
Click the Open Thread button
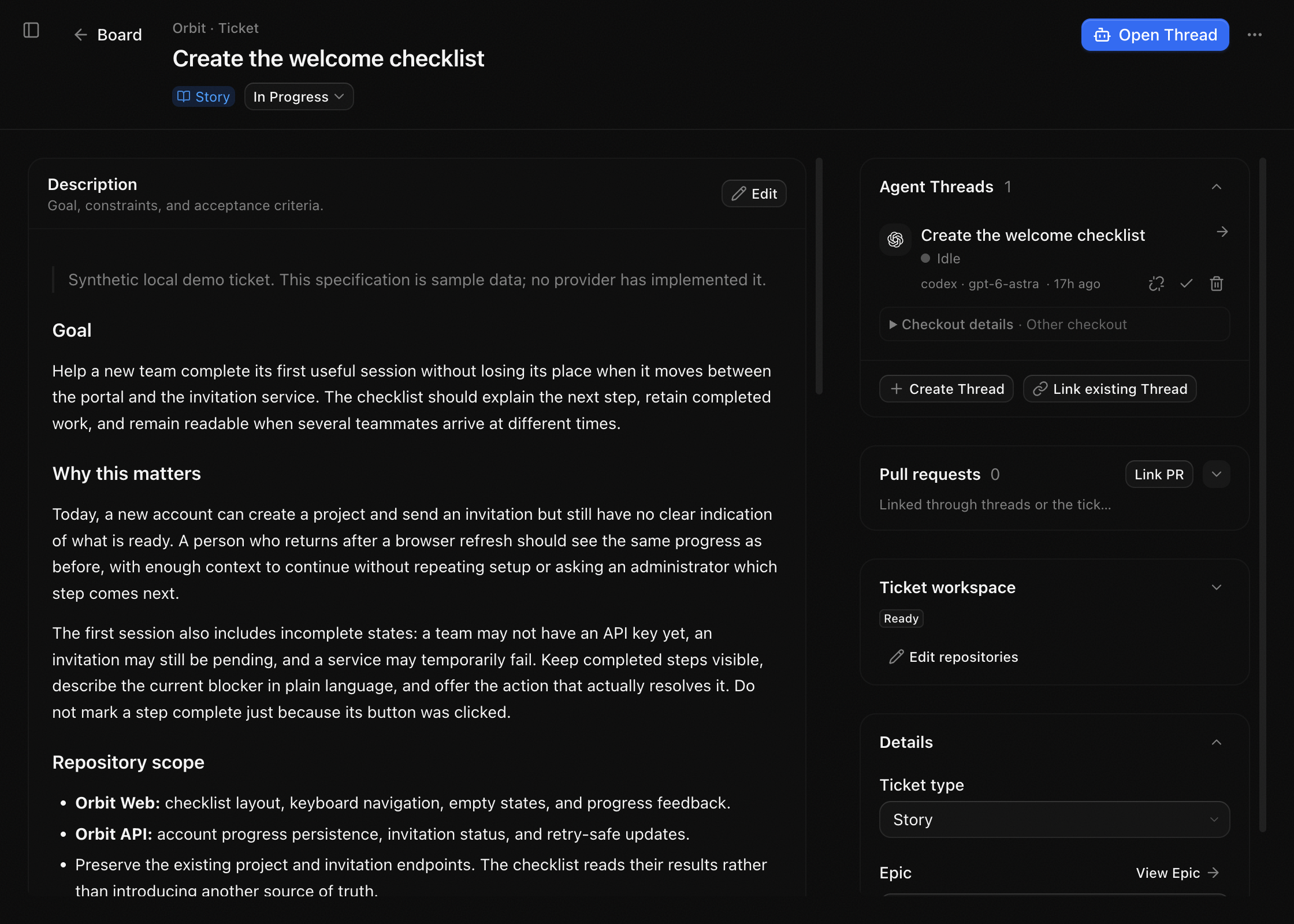tap(1155, 35)
